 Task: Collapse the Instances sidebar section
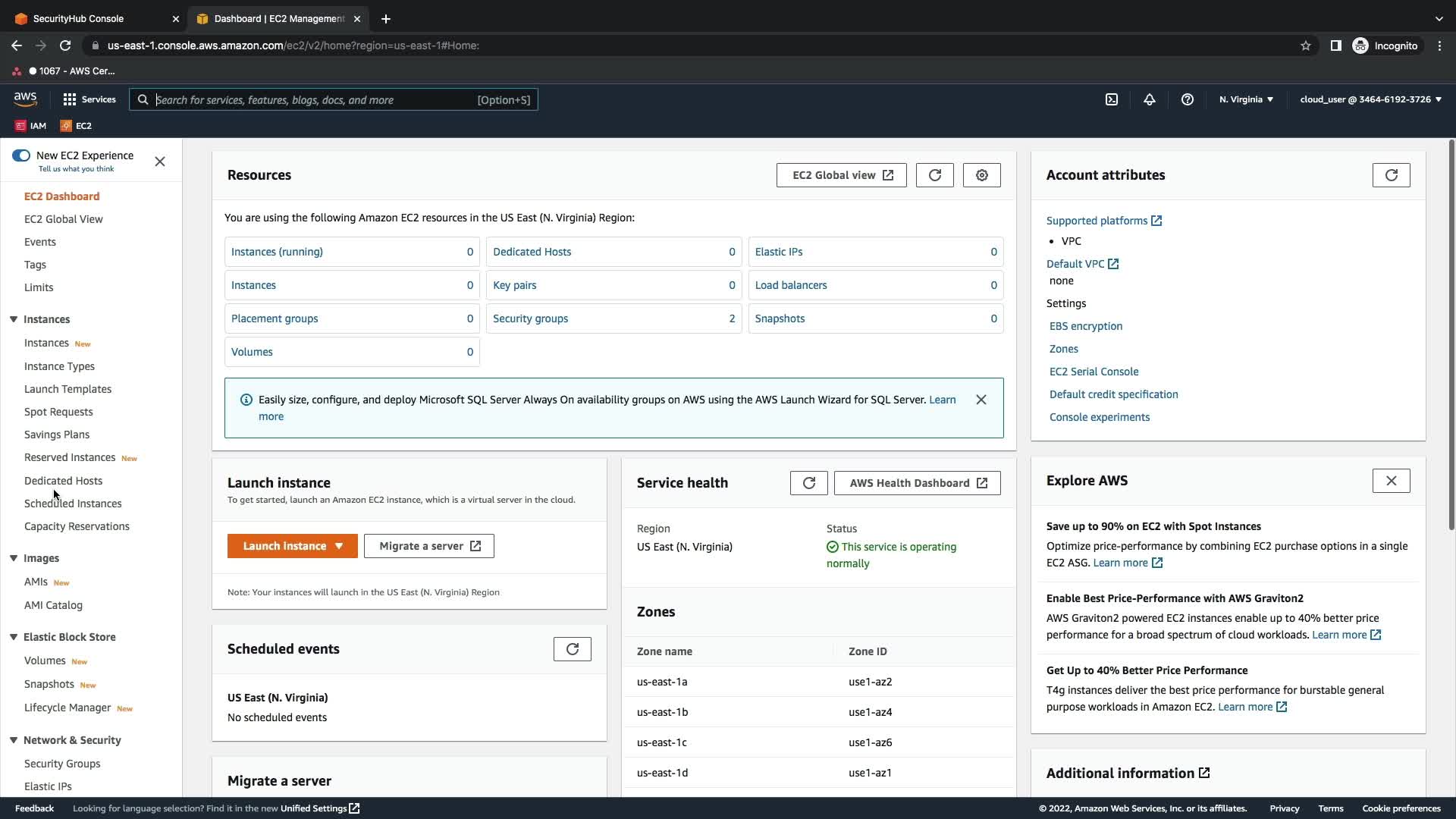(14, 319)
